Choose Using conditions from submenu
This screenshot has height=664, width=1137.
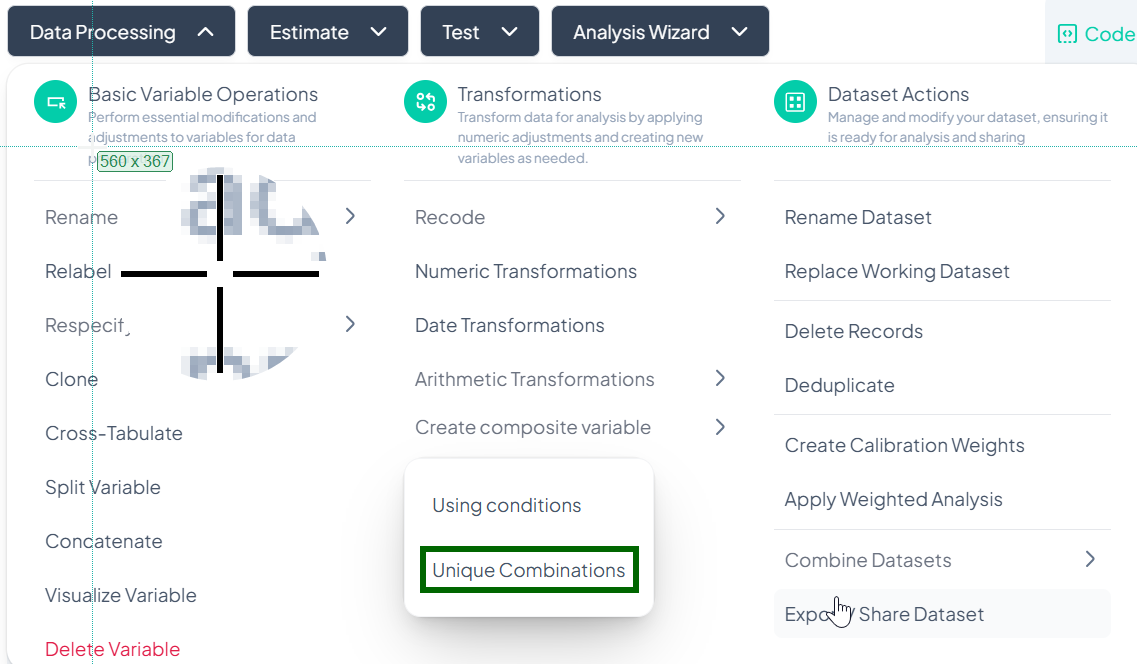[x=506, y=505]
